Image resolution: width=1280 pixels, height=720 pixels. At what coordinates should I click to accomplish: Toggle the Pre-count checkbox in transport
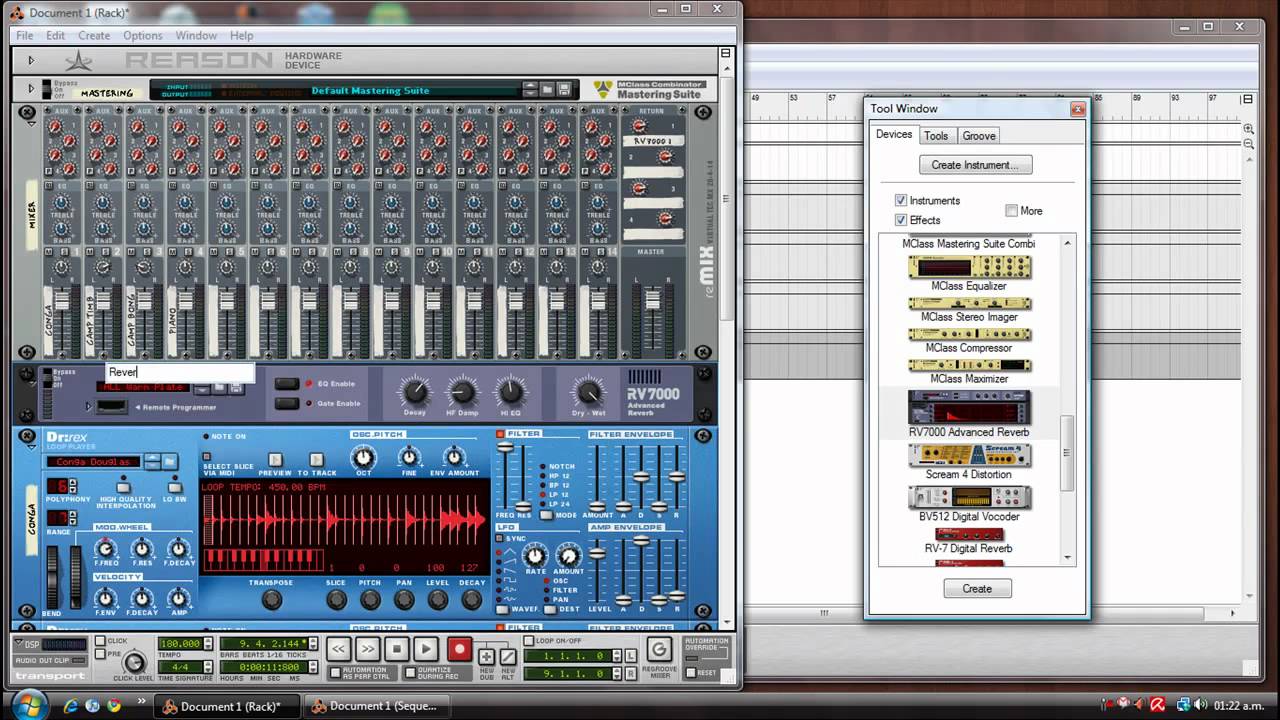[x=100, y=654]
